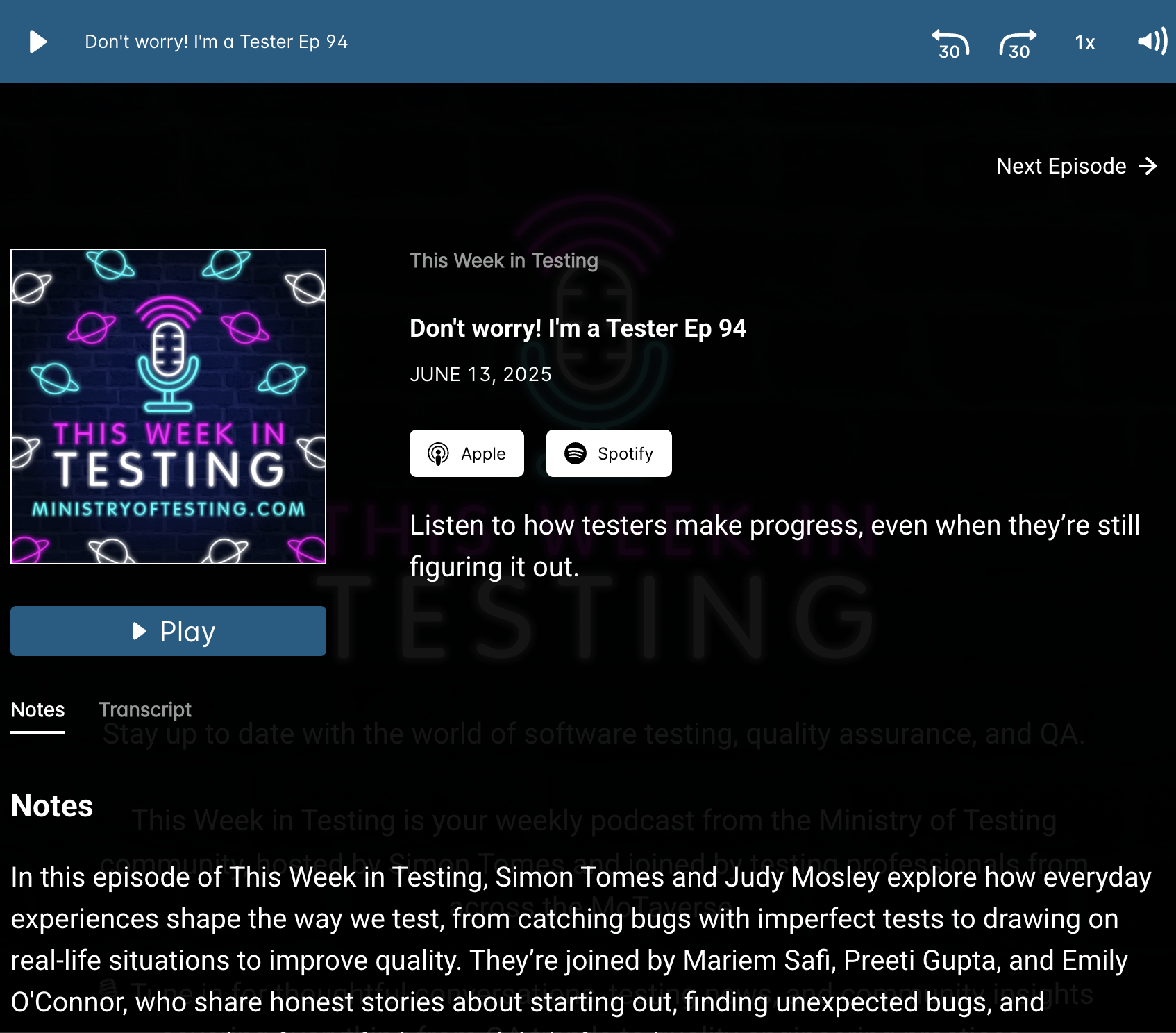This screenshot has height=1033, width=1176.
Task: Listen on Spotify
Action: pyautogui.click(x=609, y=453)
